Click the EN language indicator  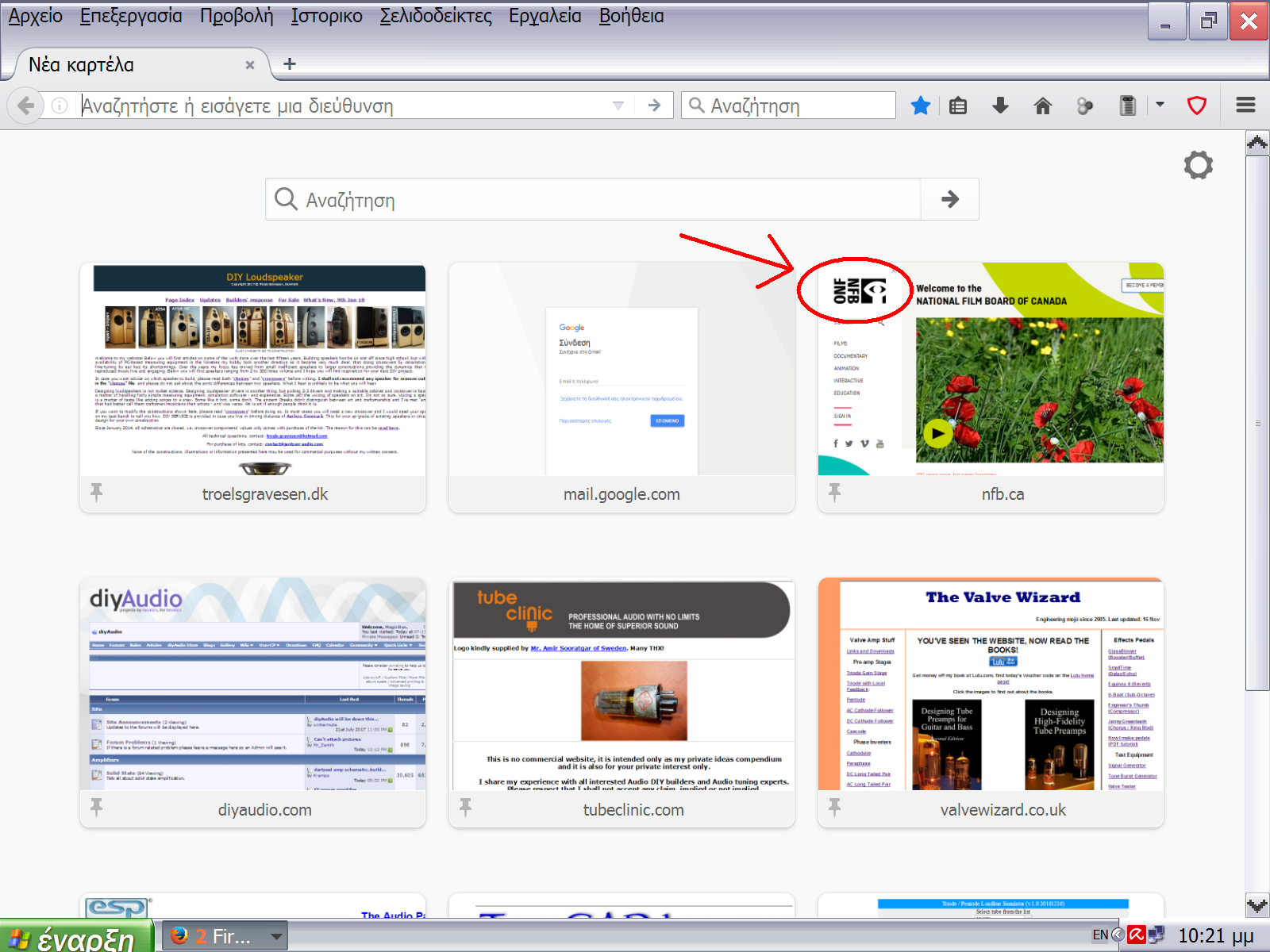(x=1100, y=935)
